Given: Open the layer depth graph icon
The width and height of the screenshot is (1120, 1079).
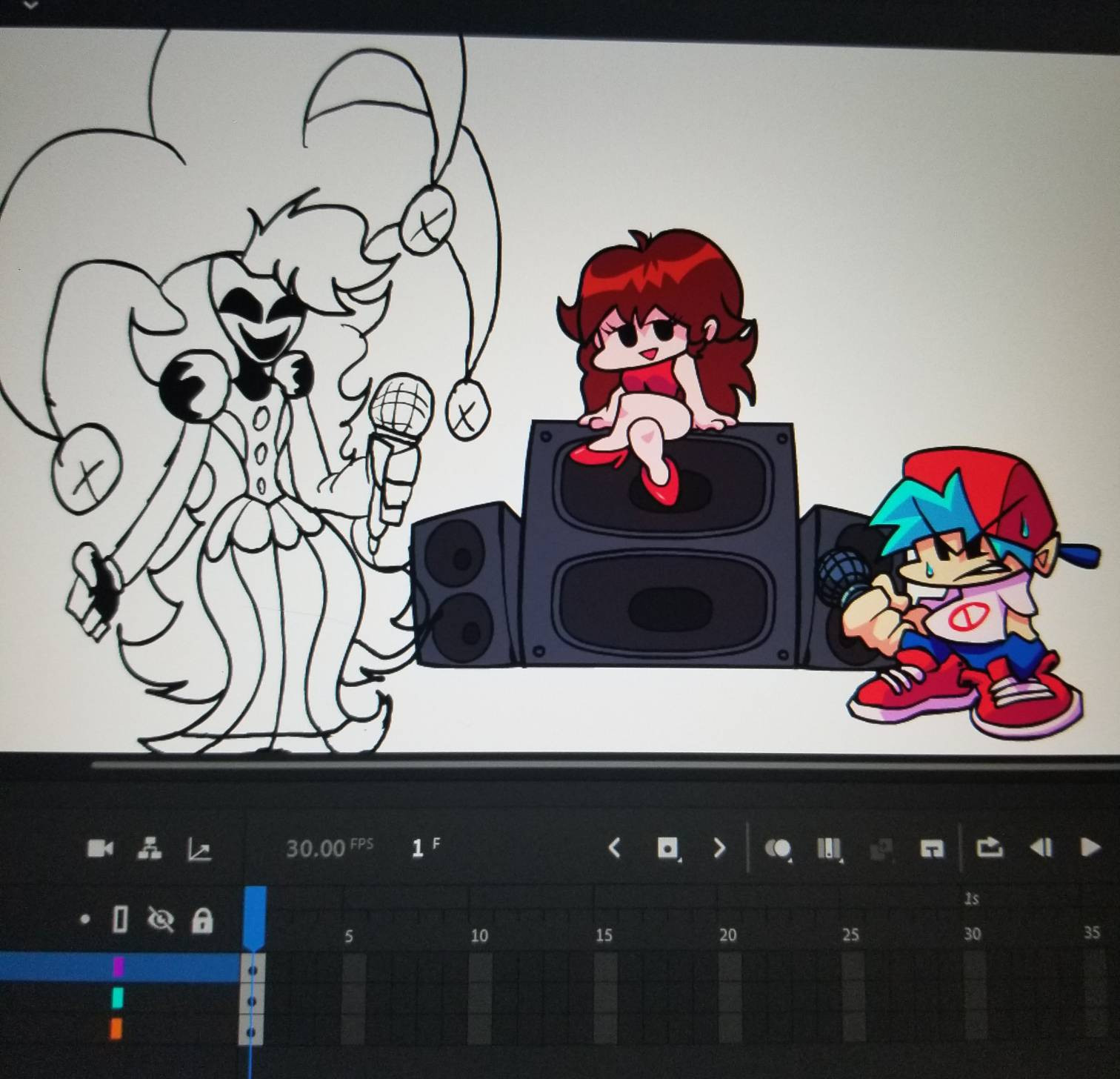Looking at the screenshot, I should 199,849.
